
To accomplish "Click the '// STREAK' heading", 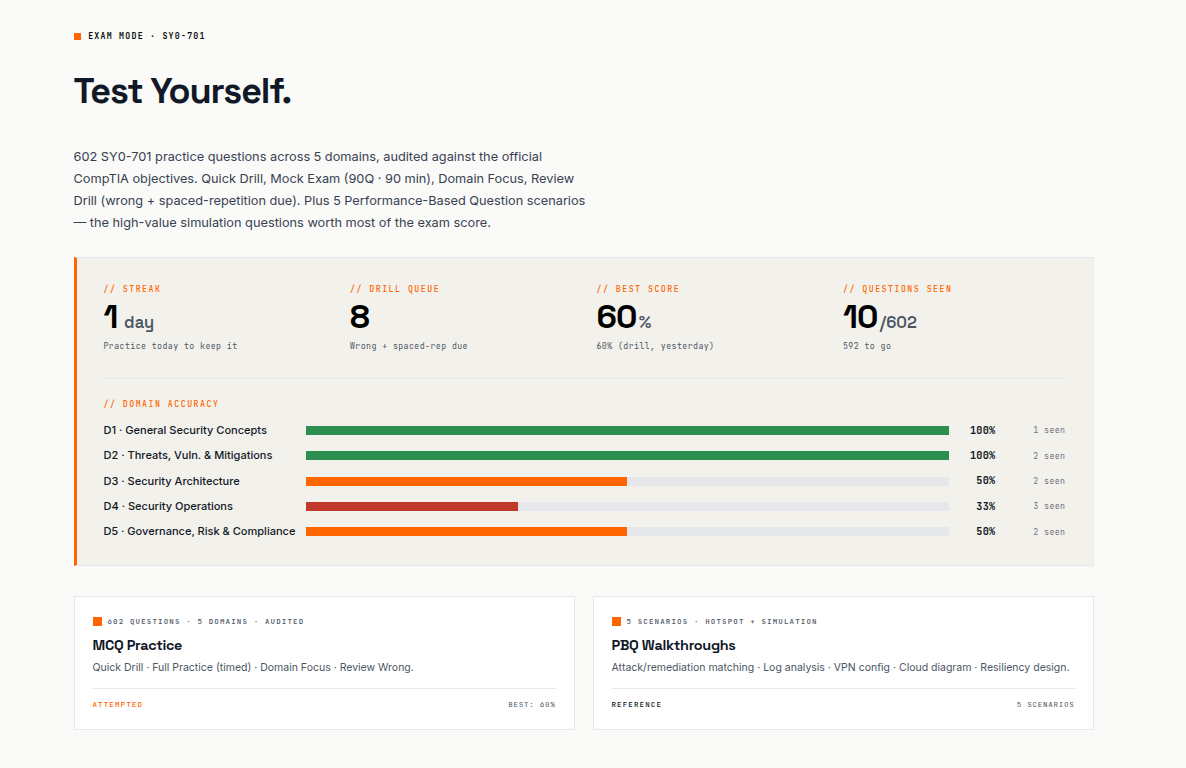I will point(132,289).
